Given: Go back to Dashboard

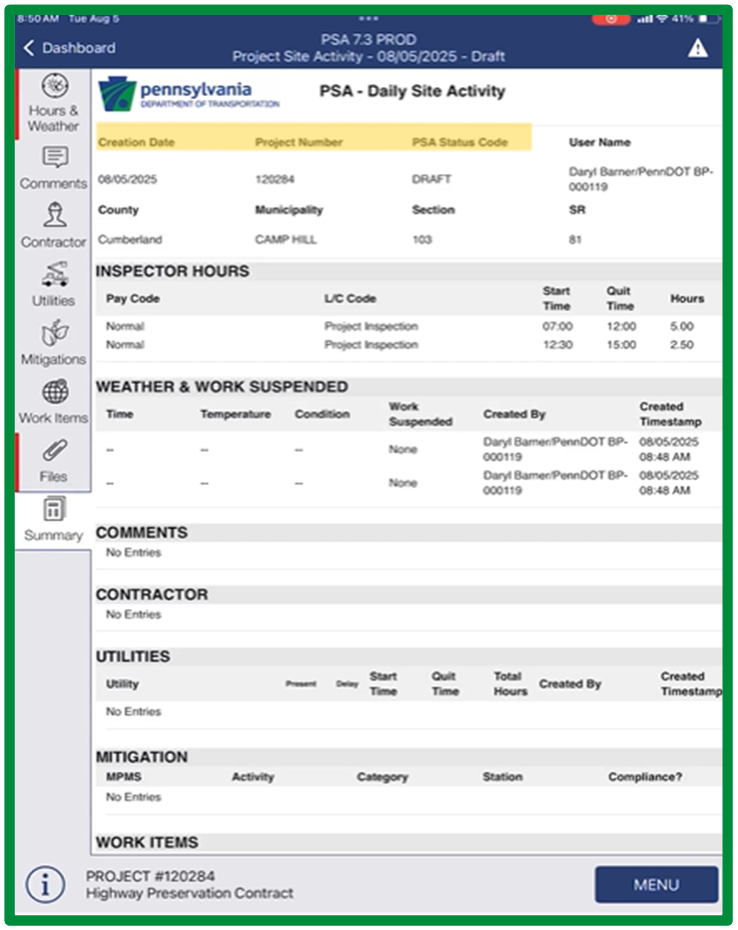Looking at the screenshot, I should [x=69, y=48].
